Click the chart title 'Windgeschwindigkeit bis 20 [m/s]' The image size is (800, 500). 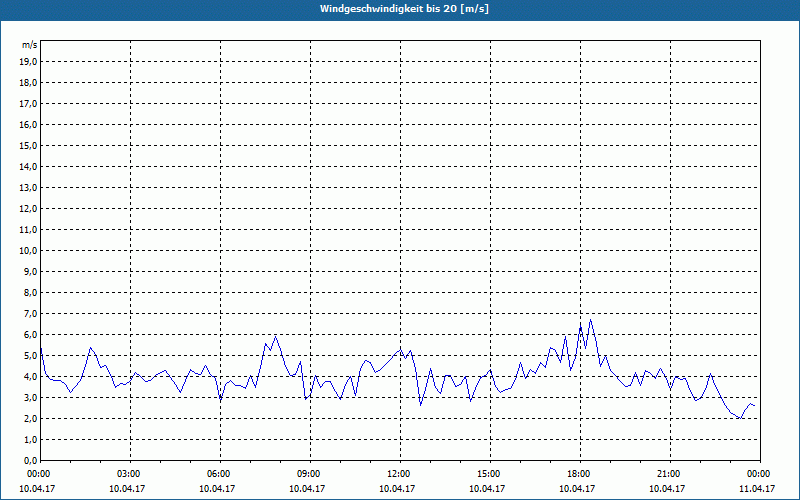tap(404, 9)
